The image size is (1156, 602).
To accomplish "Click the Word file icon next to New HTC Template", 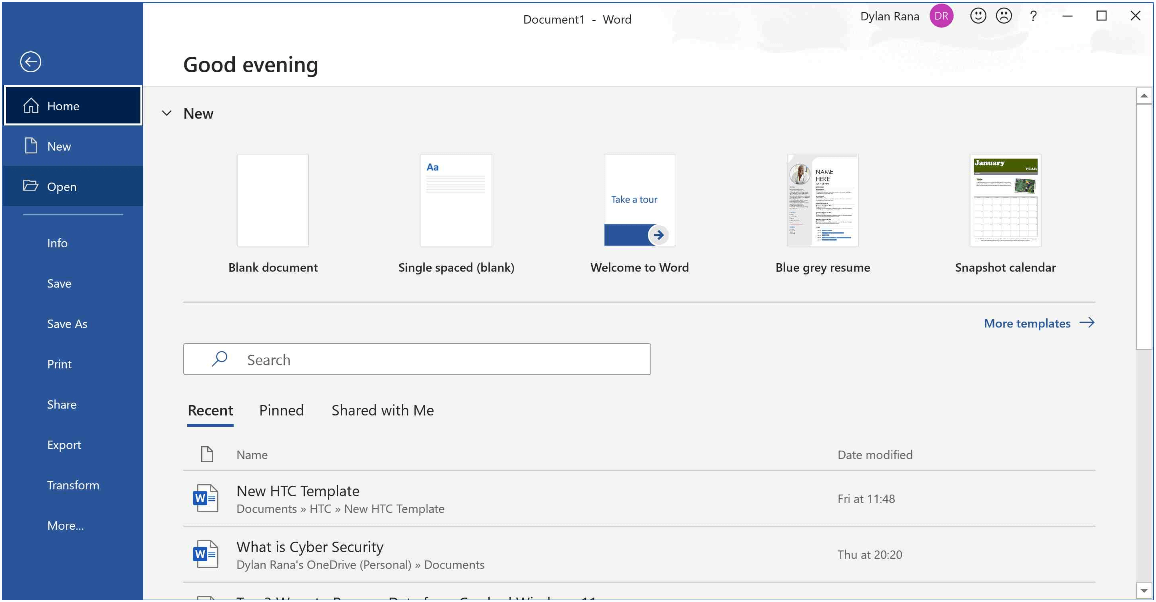I will coord(206,497).
